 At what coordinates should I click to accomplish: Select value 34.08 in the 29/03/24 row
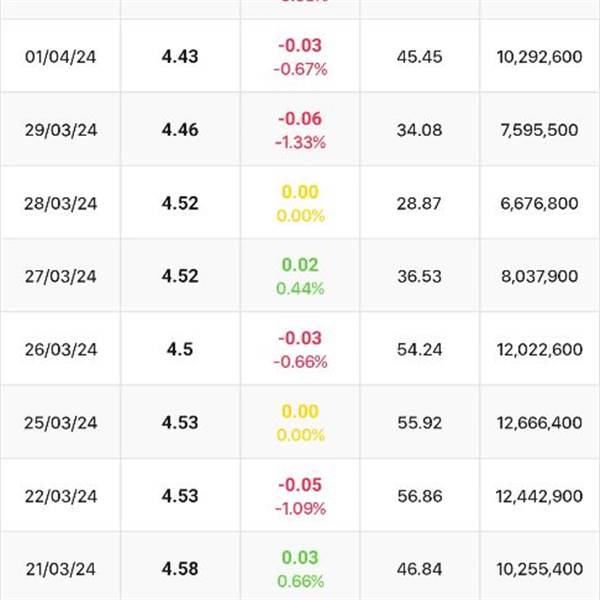coord(419,130)
